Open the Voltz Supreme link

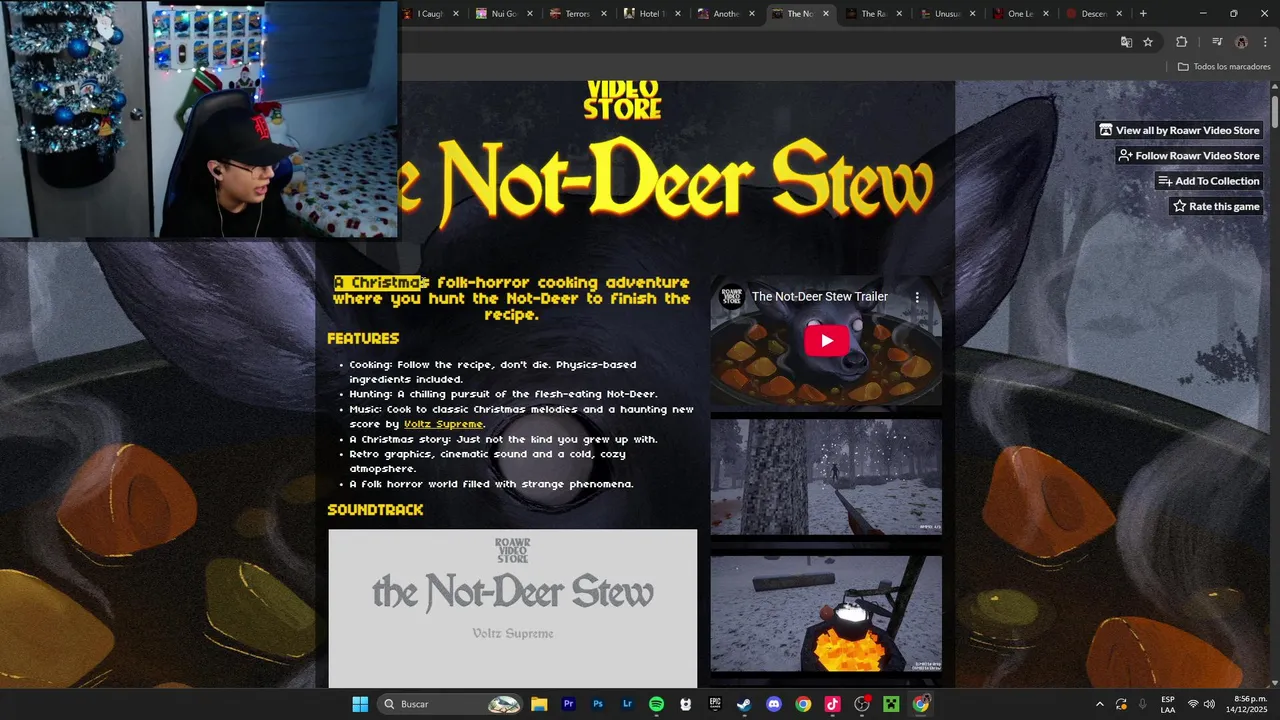click(443, 424)
